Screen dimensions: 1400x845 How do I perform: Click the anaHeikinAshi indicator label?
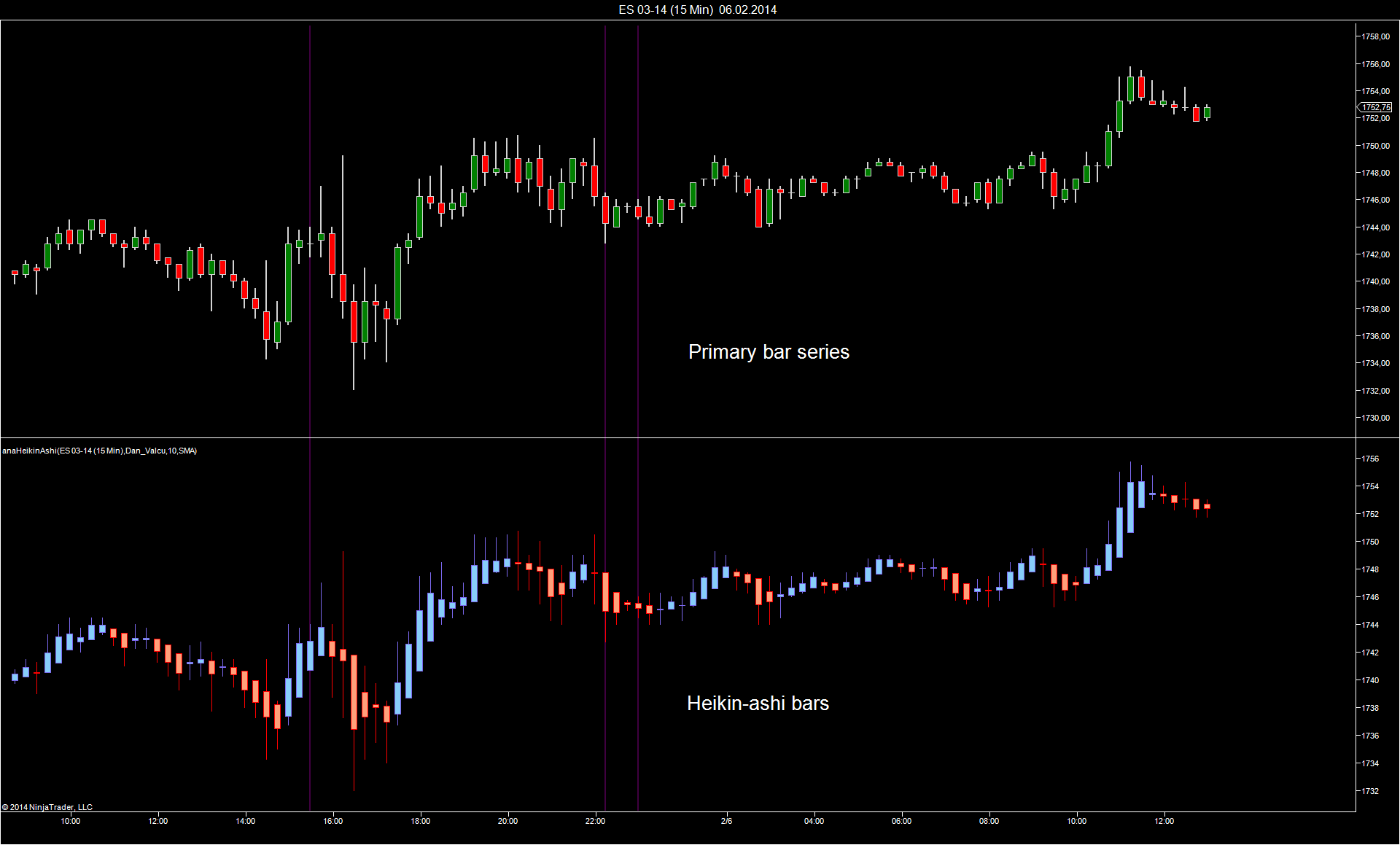[99, 451]
